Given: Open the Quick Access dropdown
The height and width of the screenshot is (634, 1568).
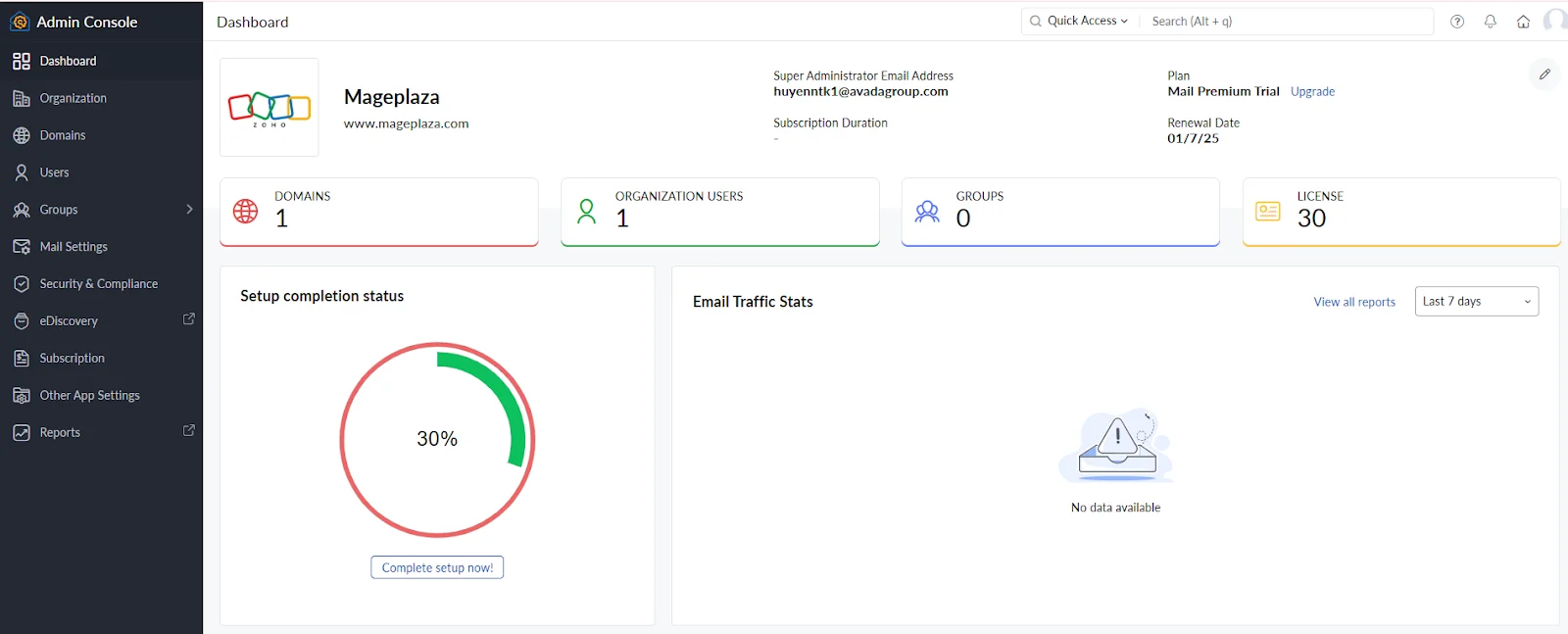Looking at the screenshot, I should click(1080, 21).
